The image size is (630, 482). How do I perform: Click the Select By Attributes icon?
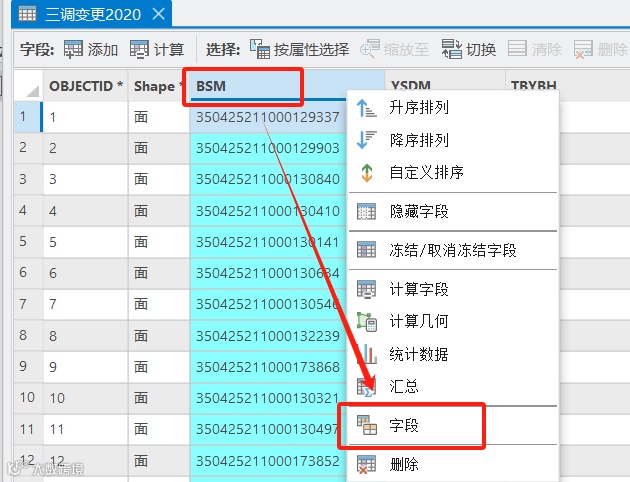[x=260, y=49]
